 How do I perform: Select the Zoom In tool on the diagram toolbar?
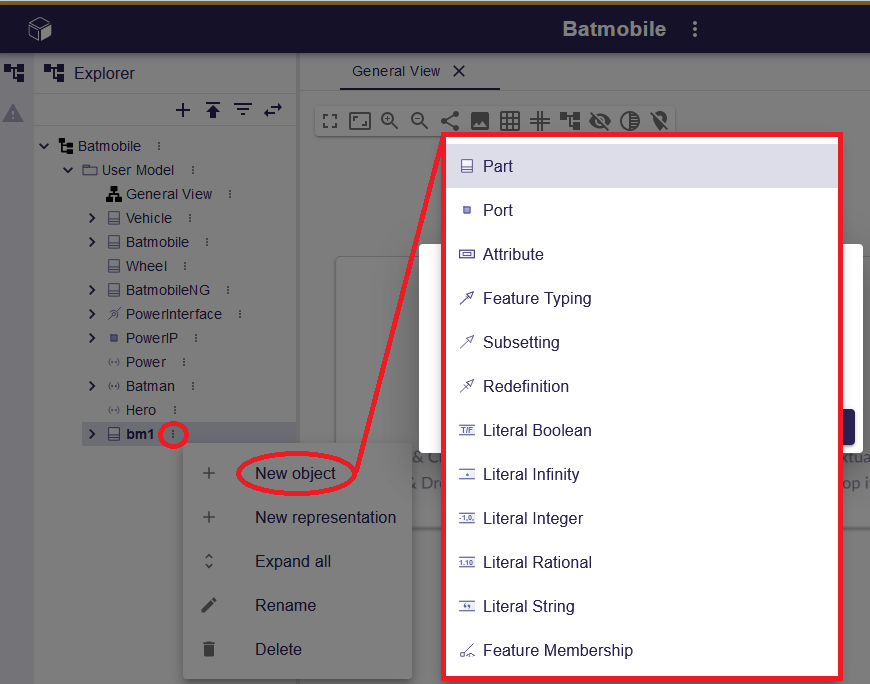(390, 121)
